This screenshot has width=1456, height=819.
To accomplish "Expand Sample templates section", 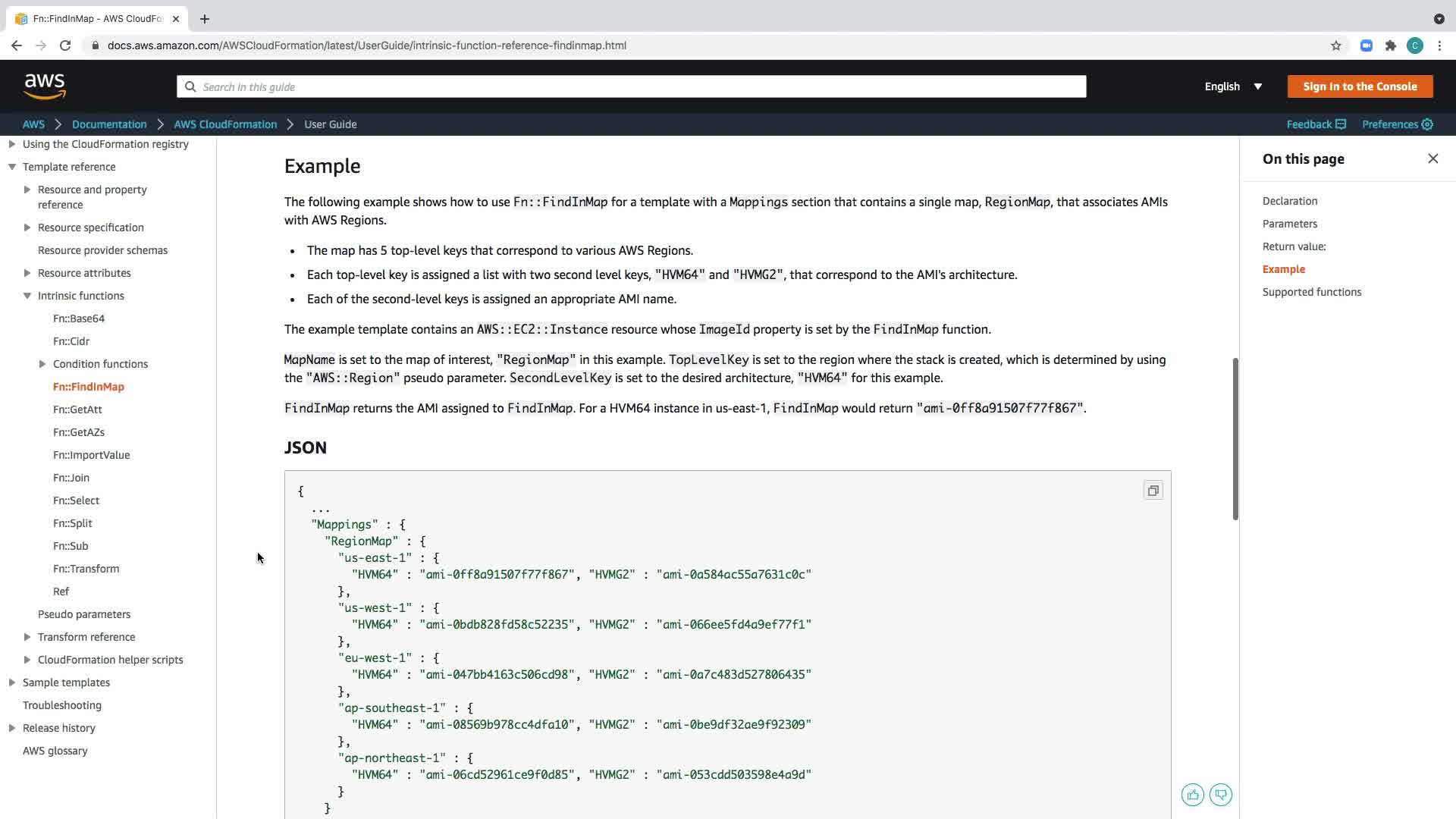I will [x=12, y=682].
